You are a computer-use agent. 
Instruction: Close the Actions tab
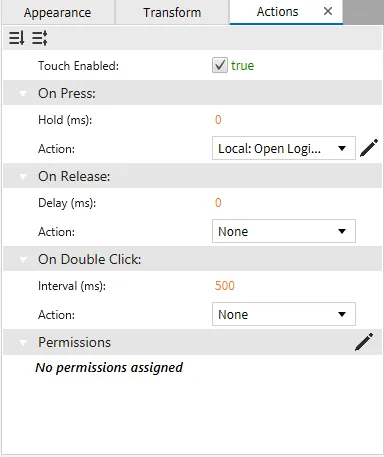click(x=328, y=11)
